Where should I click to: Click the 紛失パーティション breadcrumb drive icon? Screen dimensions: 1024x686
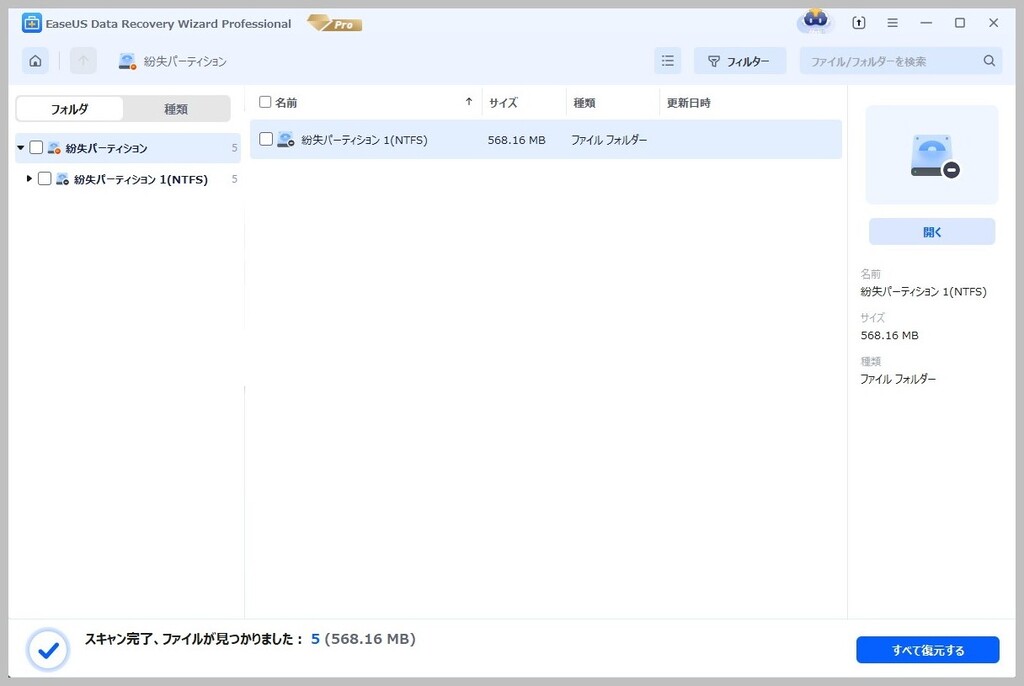pyautogui.click(x=127, y=61)
